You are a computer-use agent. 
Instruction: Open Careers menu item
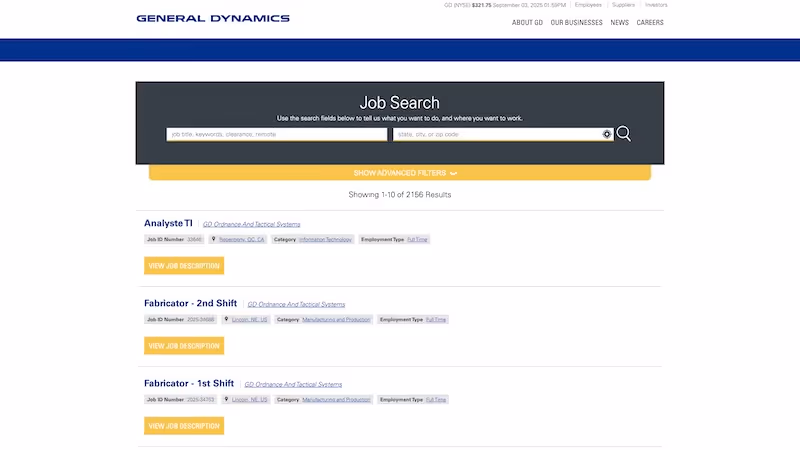point(650,22)
